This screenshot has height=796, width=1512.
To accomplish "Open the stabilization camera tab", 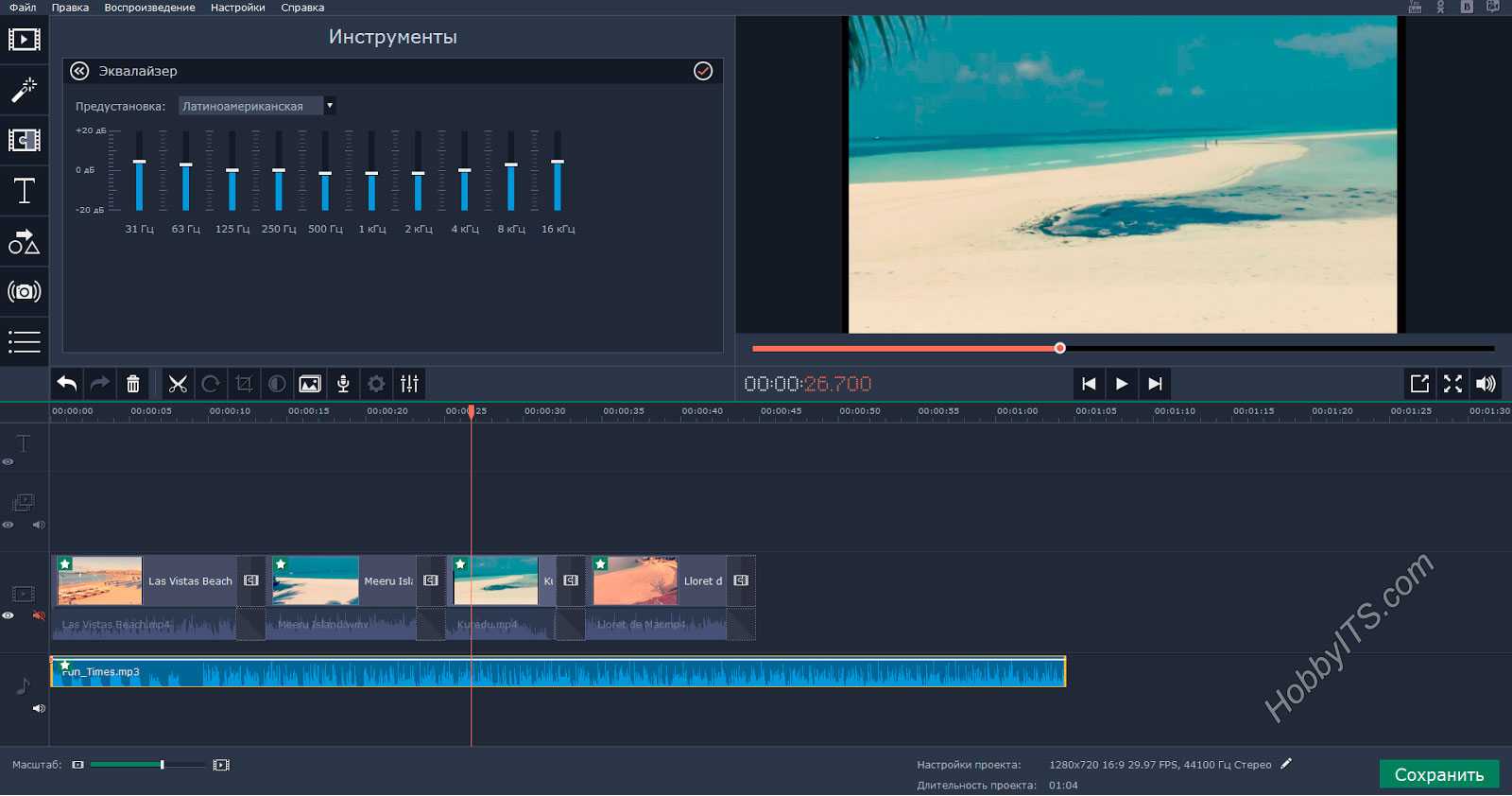I will (24, 291).
